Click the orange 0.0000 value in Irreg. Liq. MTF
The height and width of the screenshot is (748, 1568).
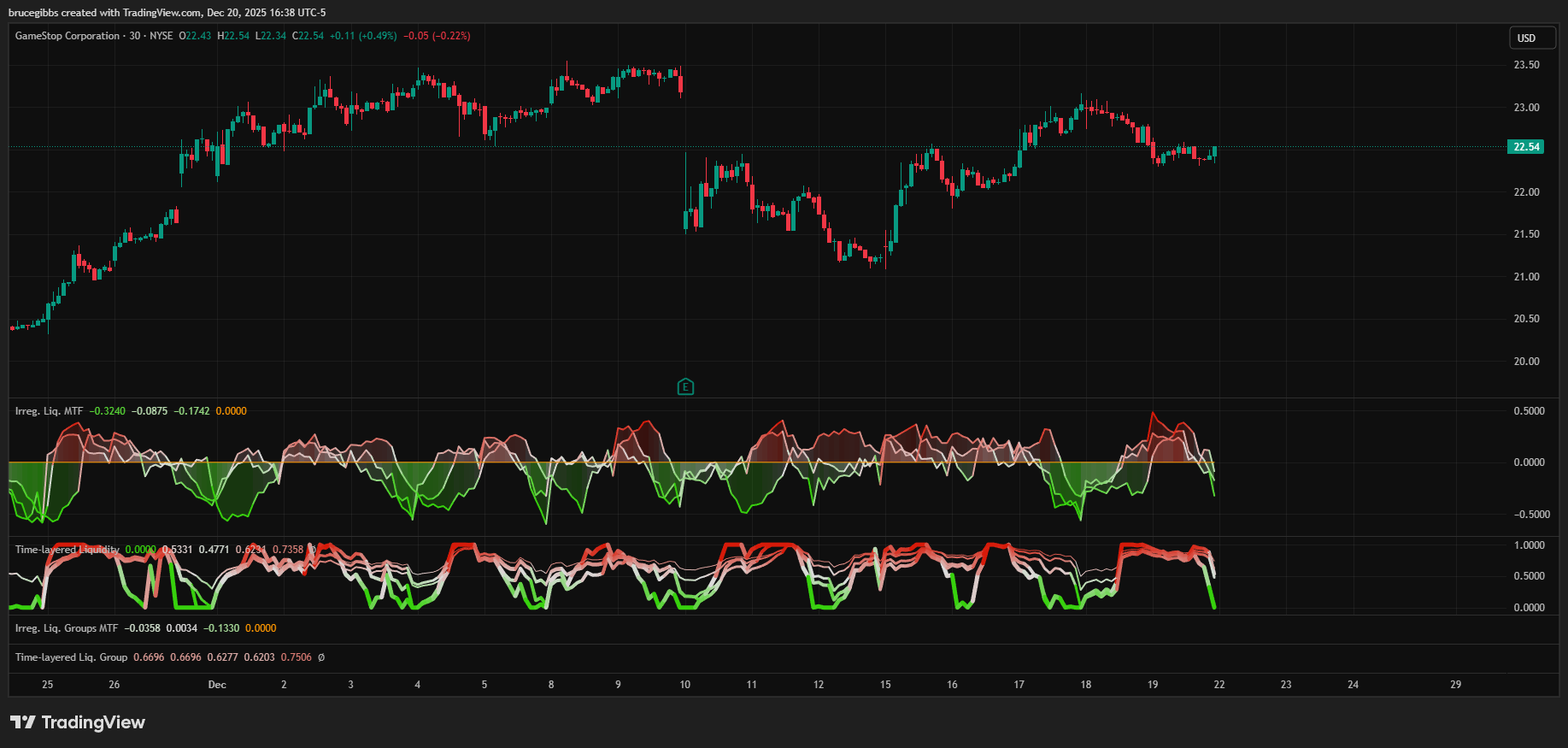[231, 411]
